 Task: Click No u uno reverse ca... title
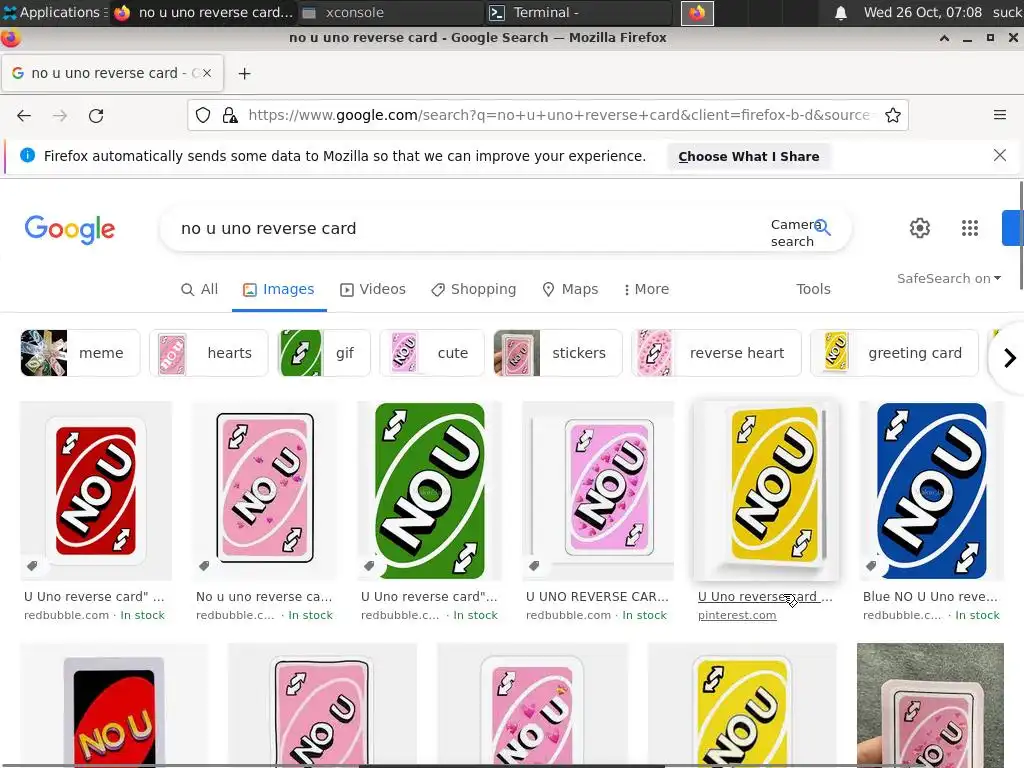[264, 597]
